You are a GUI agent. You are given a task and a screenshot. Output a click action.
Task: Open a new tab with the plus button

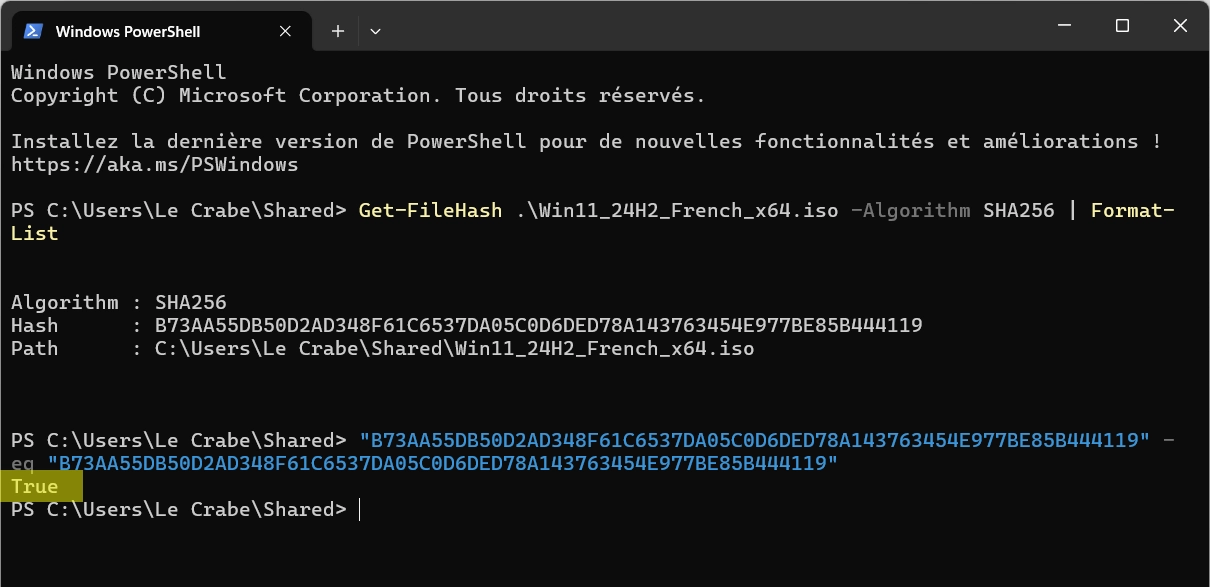click(338, 31)
